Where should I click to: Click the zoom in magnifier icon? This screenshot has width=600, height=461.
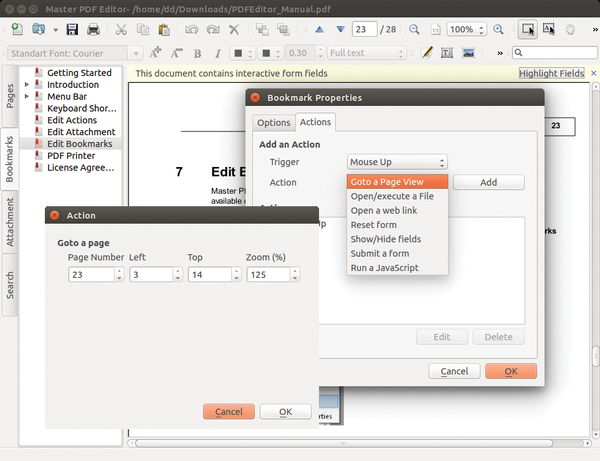tap(499, 30)
